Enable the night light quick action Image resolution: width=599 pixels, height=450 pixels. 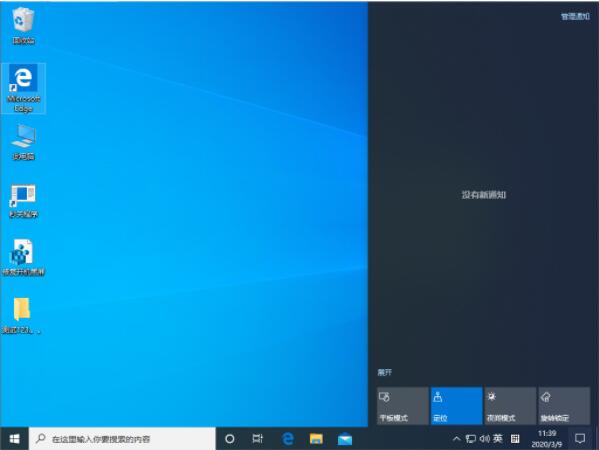pyautogui.click(x=510, y=406)
